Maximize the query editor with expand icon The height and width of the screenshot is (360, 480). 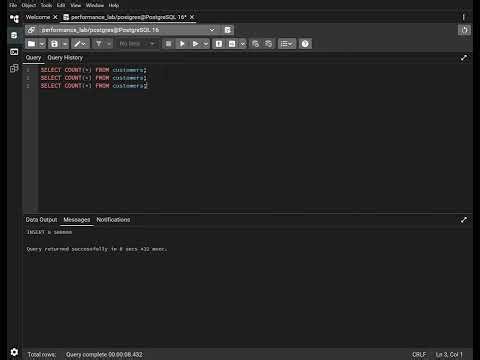(x=464, y=58)
